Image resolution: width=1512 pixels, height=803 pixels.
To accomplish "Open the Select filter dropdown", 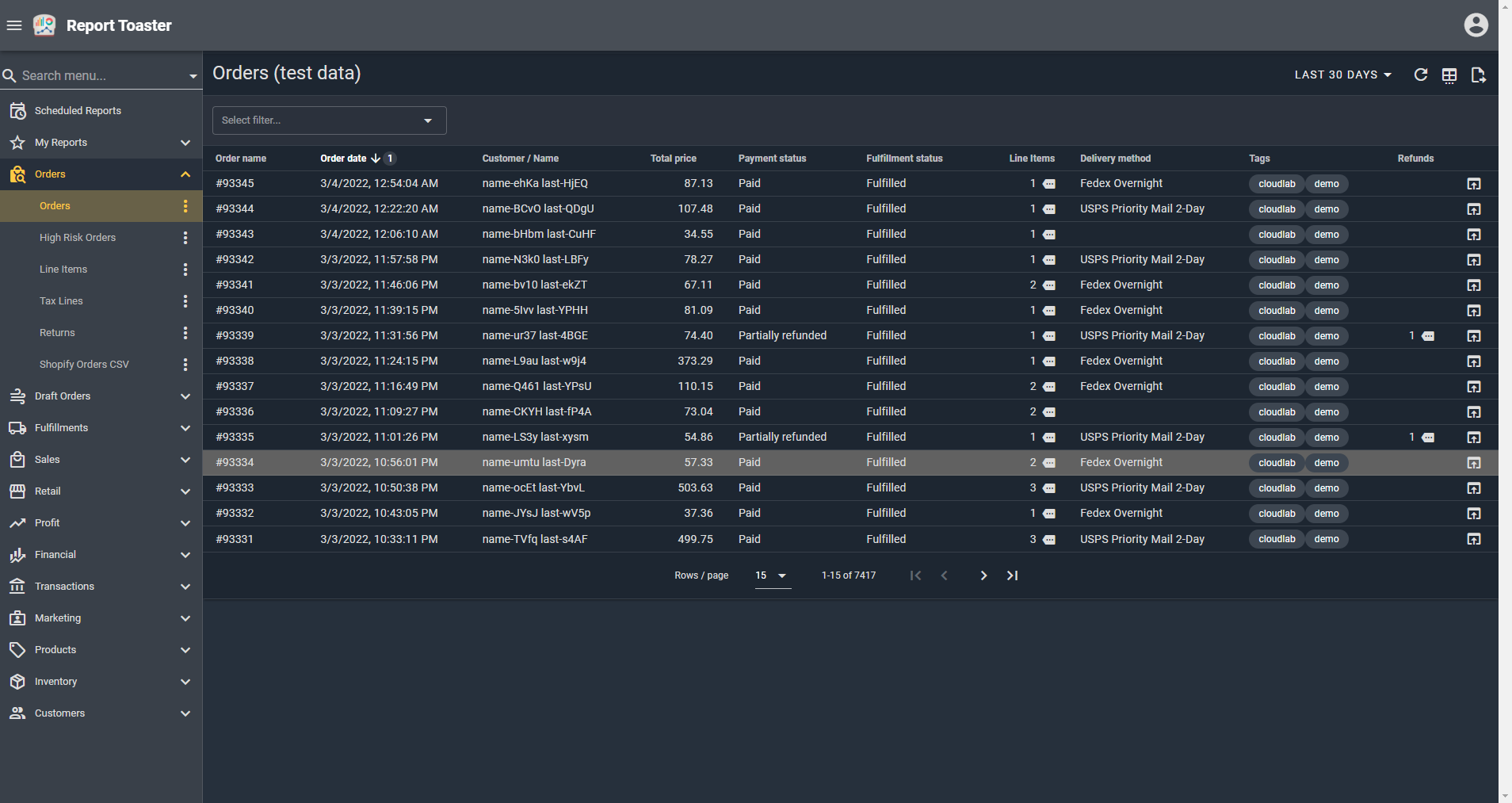I will (x=329, y=120).
